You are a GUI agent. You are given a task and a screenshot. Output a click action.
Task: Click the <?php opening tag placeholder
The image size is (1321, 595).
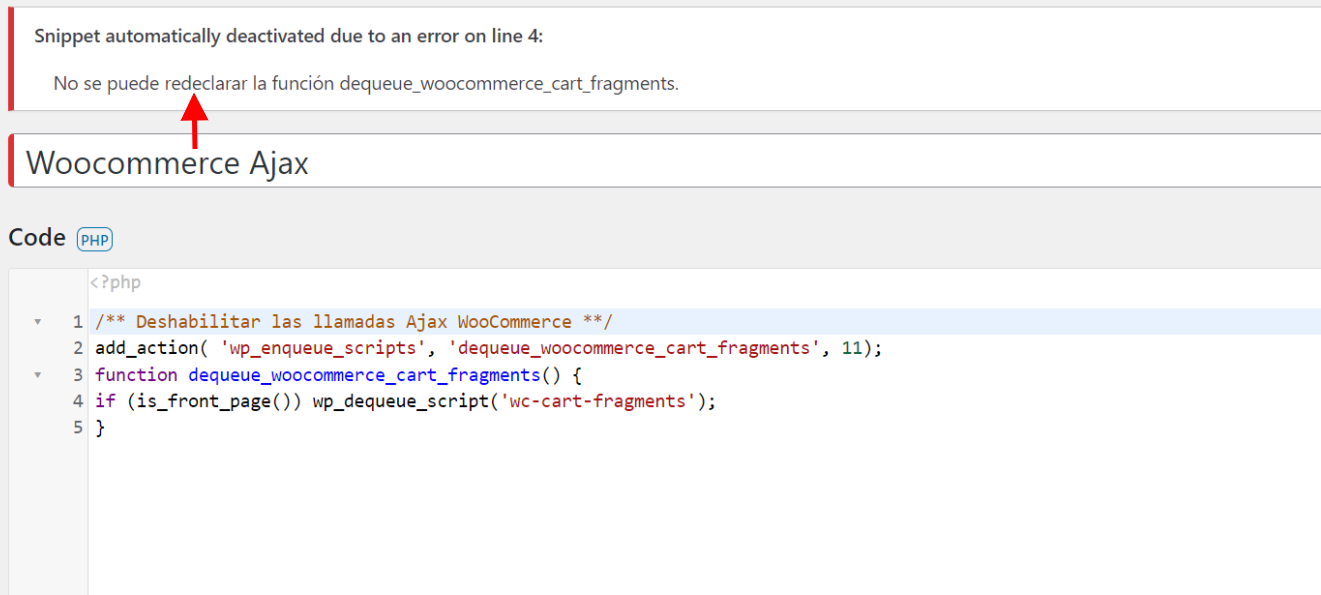click(115, 283)
